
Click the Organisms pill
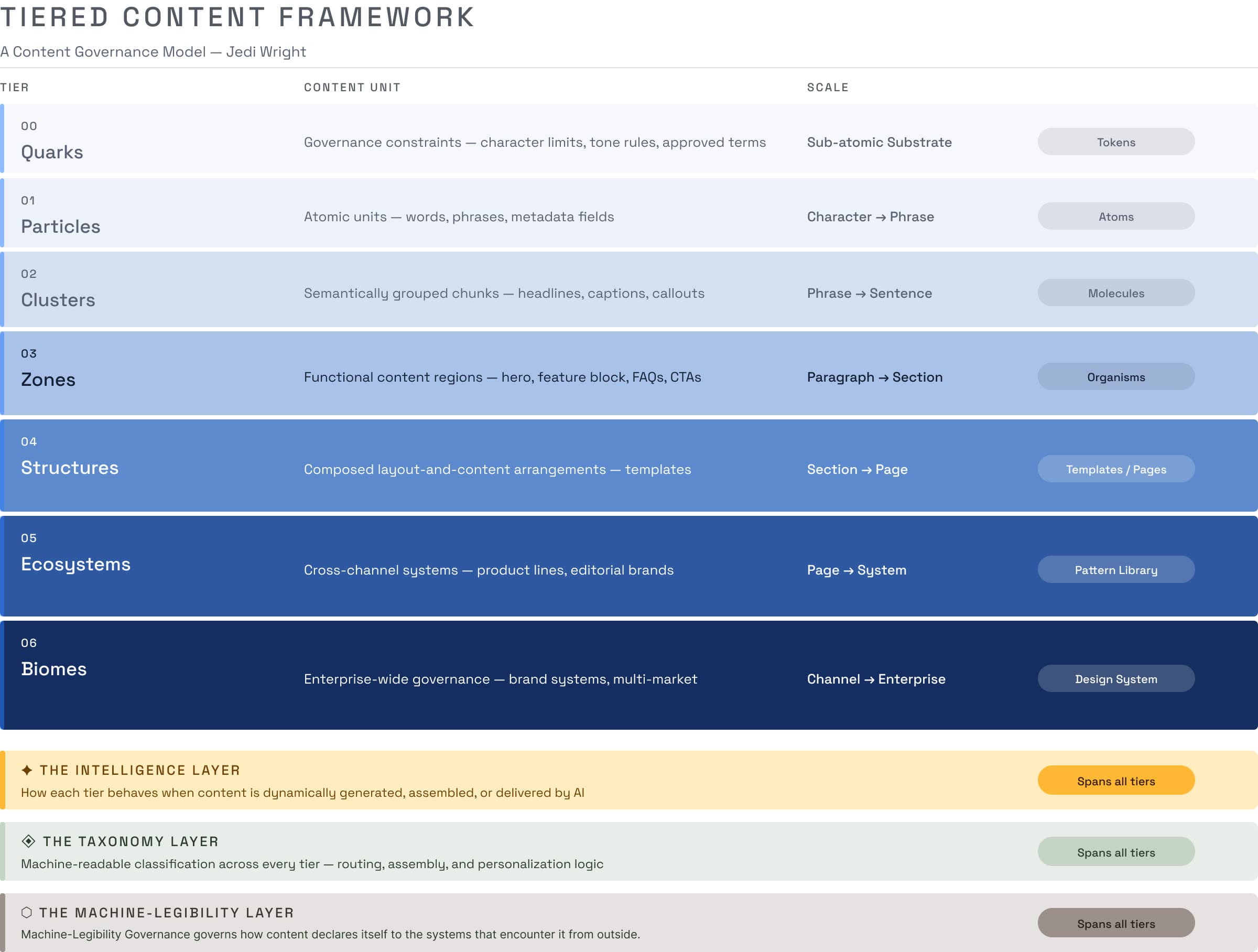pyautogui.click(x=1116, y=376)
